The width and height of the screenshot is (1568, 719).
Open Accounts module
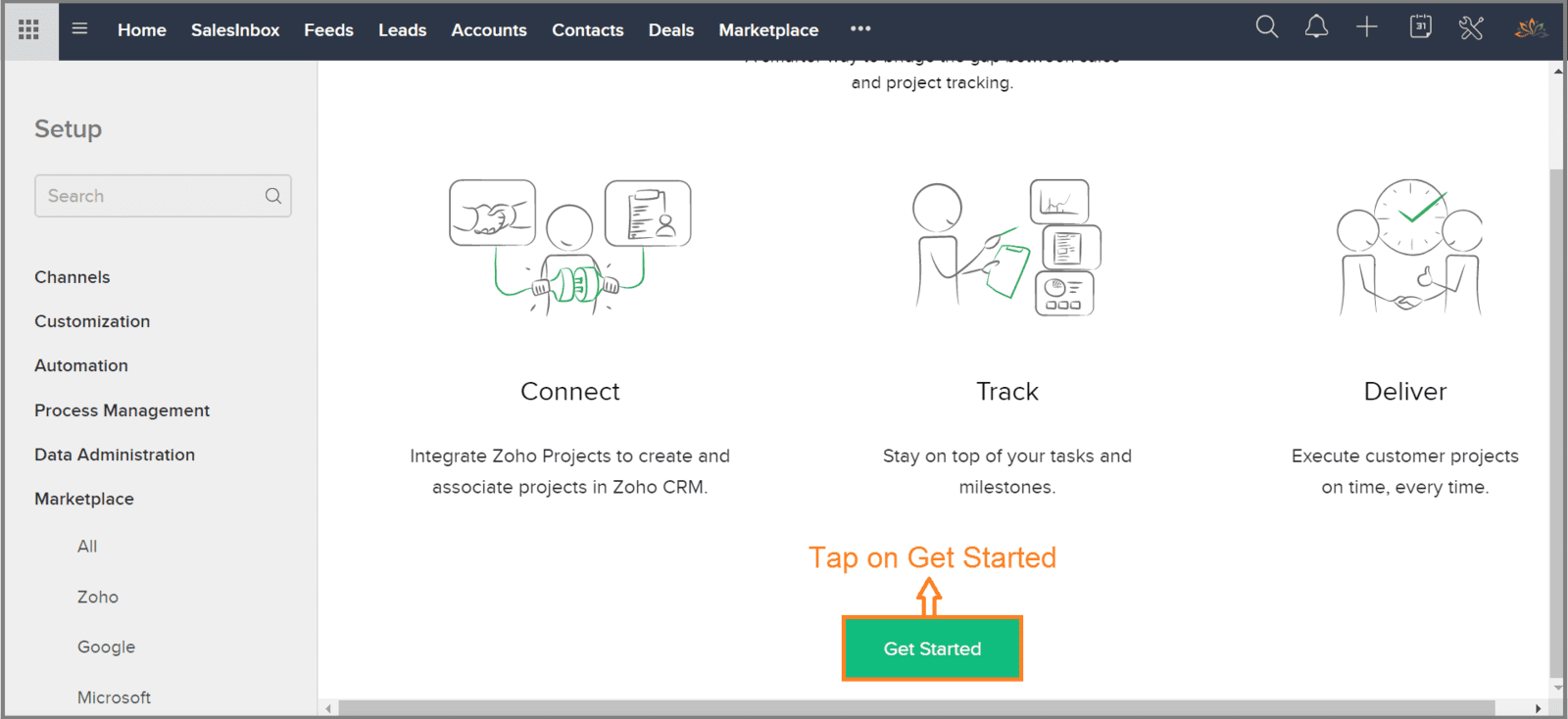(489, 30)
